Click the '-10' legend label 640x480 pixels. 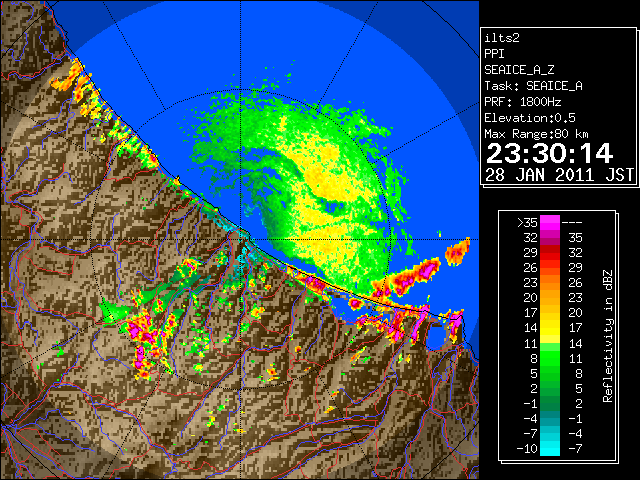coord(527,449)
